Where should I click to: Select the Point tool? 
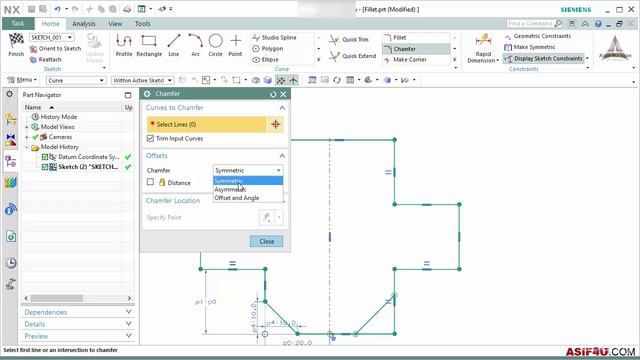[x=235, y=45]
